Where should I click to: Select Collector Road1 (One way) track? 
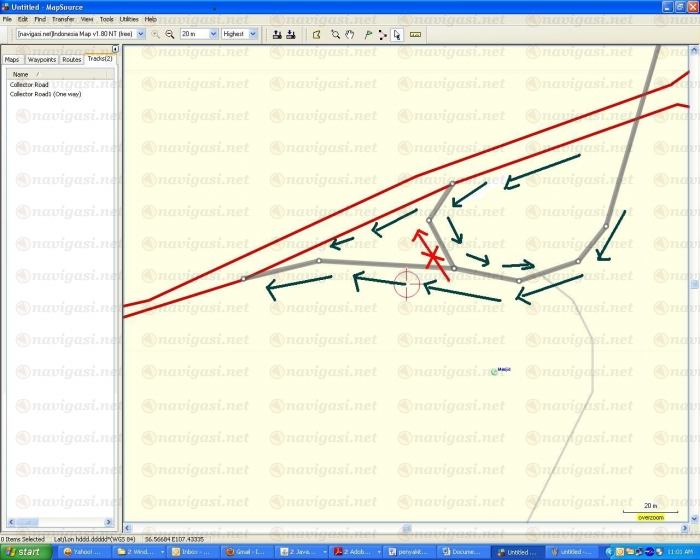click(45, 94)
